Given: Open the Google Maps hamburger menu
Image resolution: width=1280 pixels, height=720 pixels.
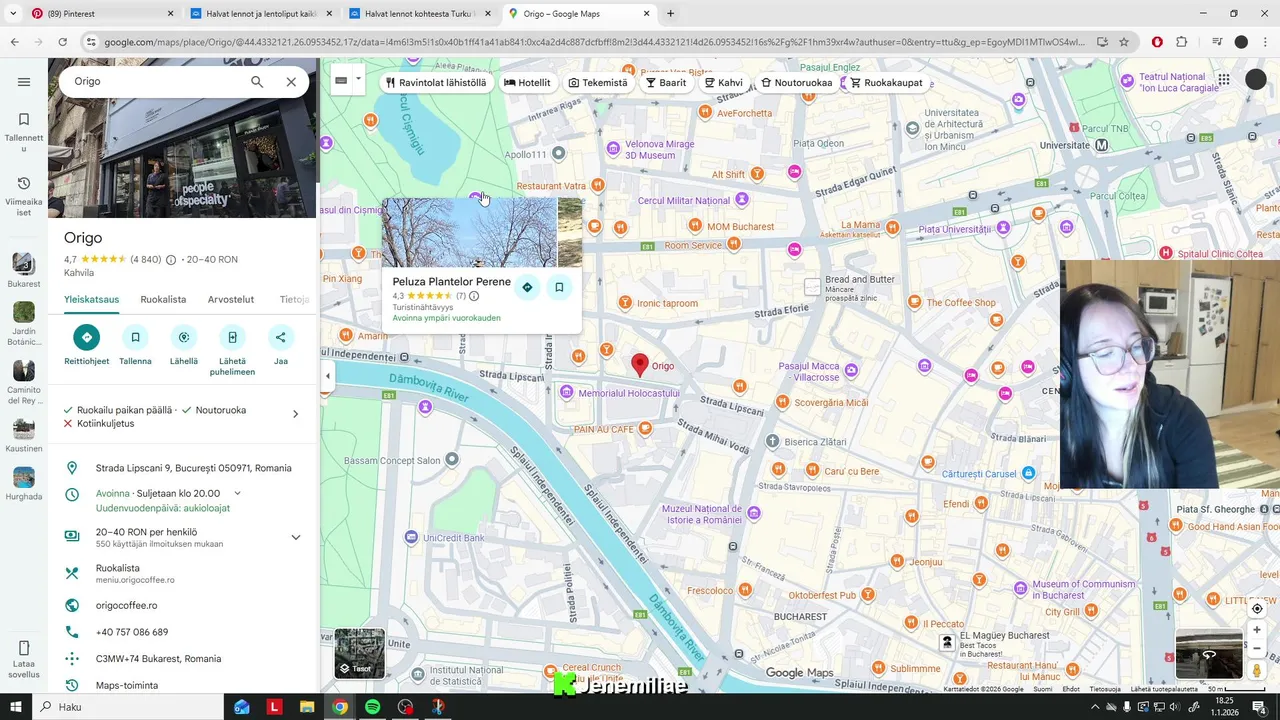Looking at the screenshot, I should pyautogui.click(x=24, y=82).
